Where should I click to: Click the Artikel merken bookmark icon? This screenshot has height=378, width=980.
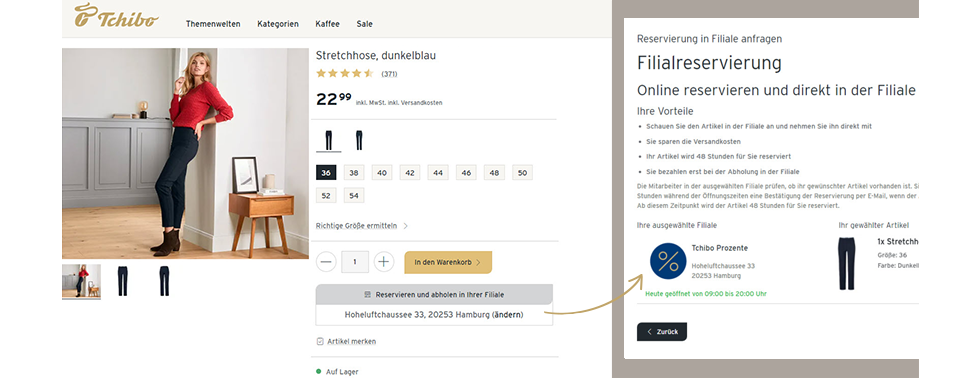point(321,341)
